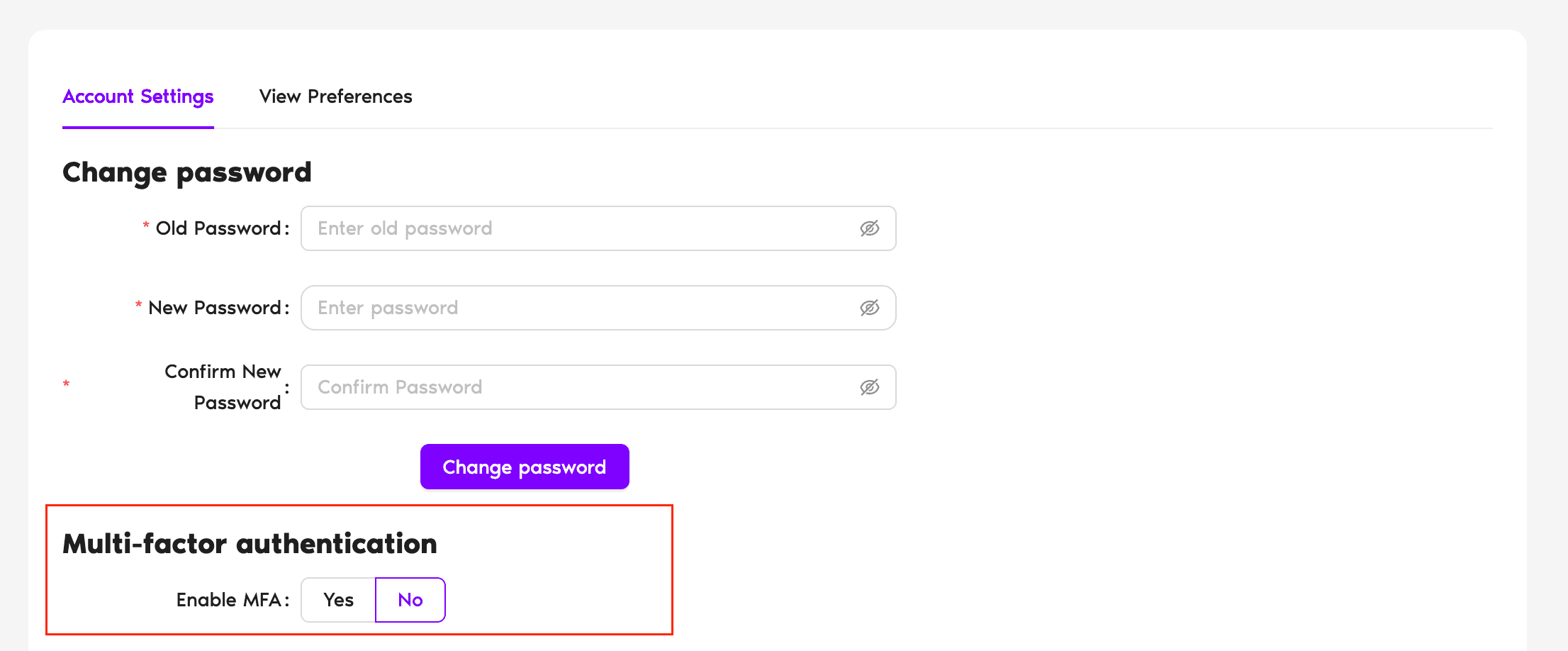Submit with the Change password button

(x=525, y=466)
